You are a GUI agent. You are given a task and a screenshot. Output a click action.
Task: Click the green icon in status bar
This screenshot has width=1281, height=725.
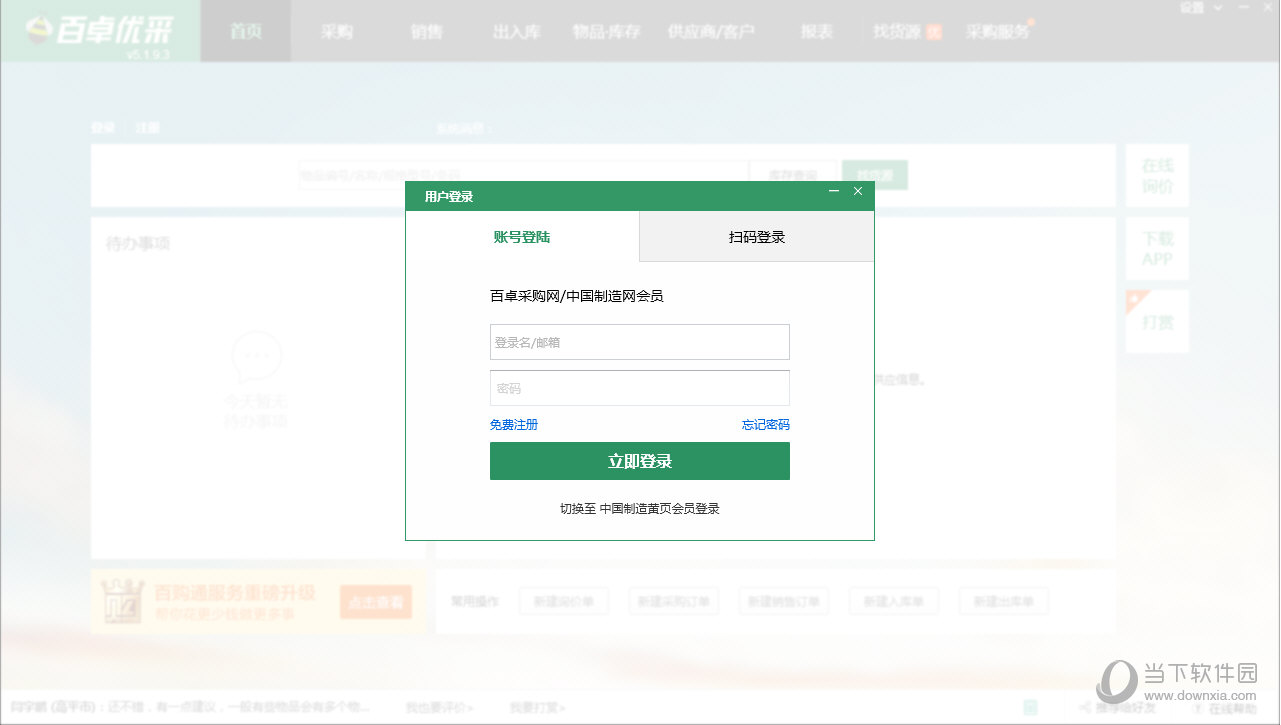[x=1030, y=708]
